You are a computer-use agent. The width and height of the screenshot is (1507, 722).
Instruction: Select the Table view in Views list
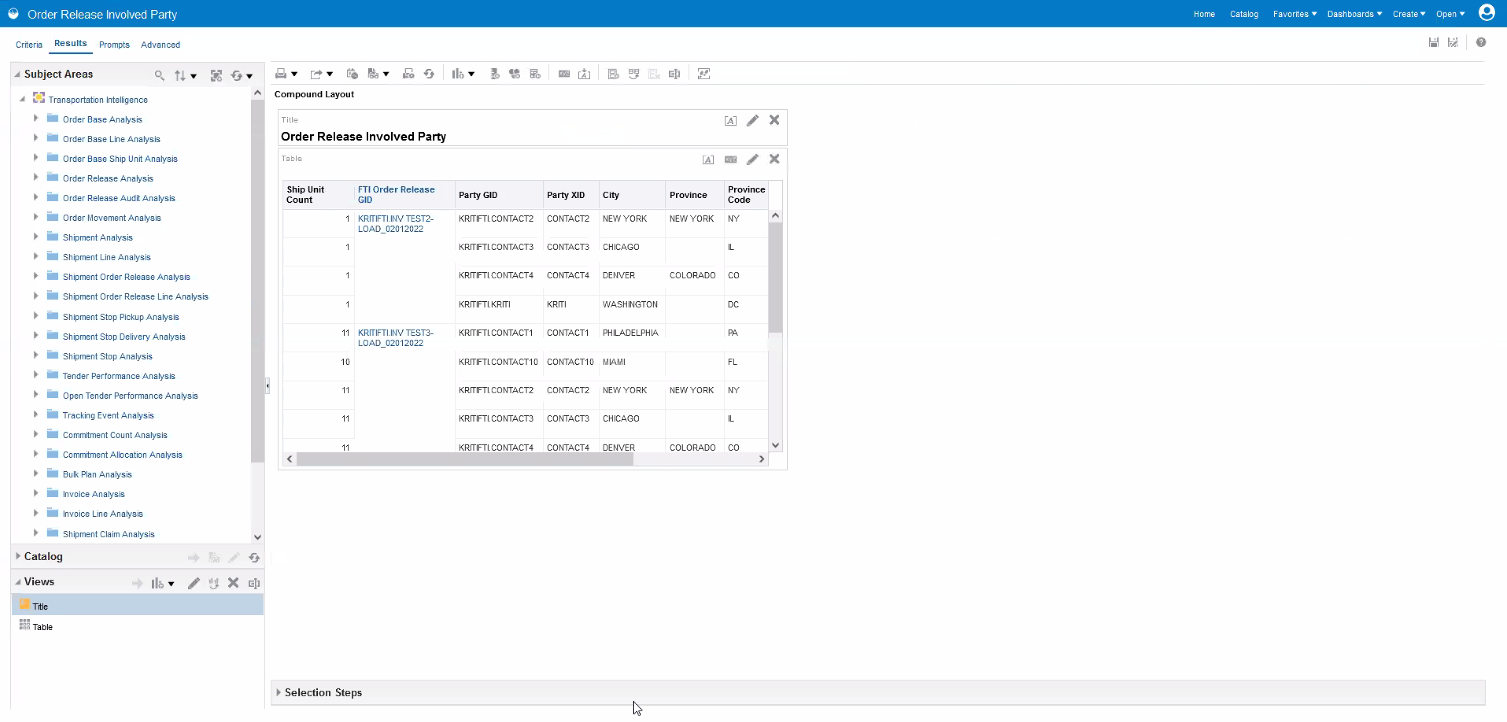tap(42, 627)
